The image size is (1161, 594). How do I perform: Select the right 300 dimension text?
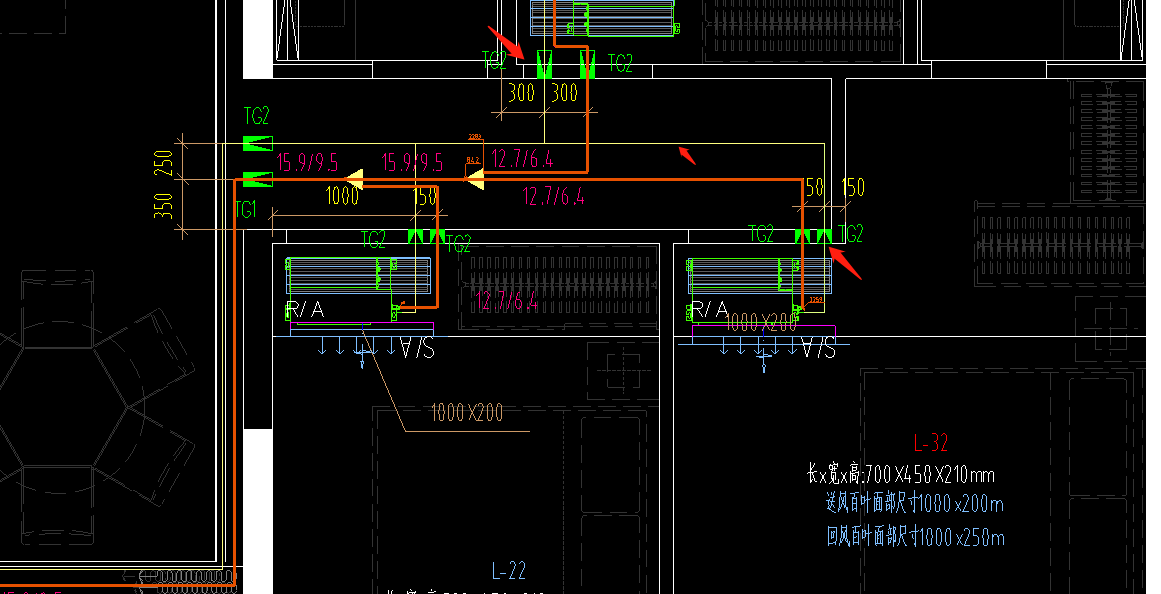(x=564, y=93)
